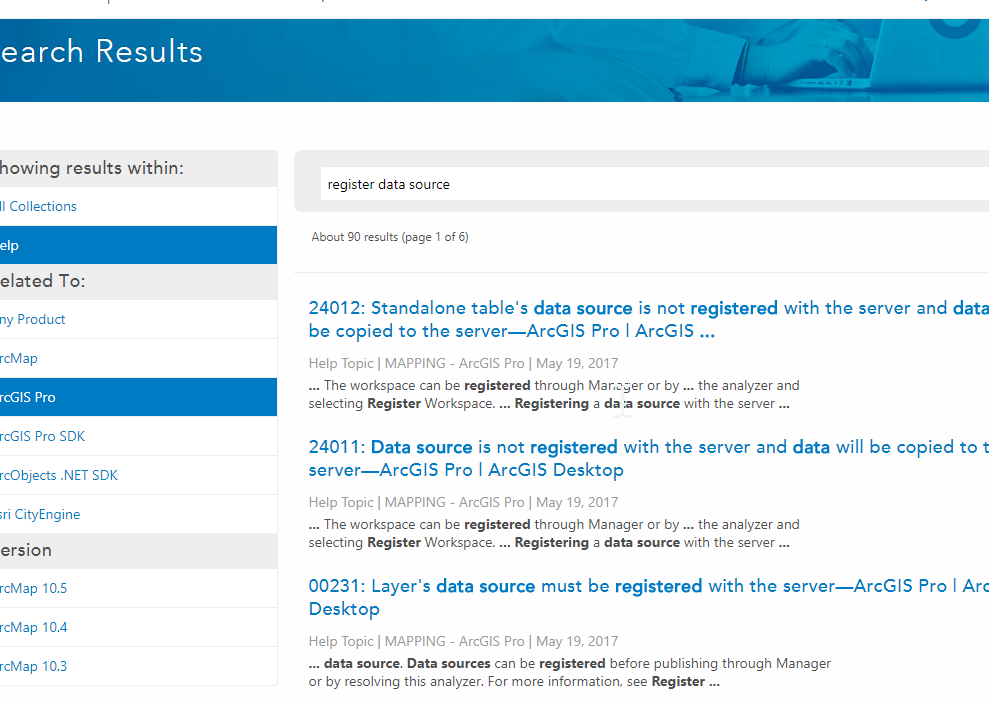Filter results by Esri CityEngine
This screenshot has width=989, height=701.
(41, 514)
